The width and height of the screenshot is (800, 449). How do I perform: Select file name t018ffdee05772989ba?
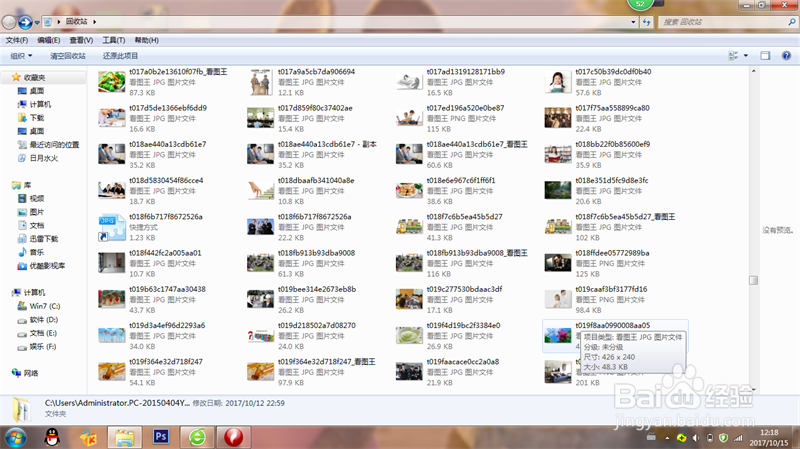click(612, 253)
